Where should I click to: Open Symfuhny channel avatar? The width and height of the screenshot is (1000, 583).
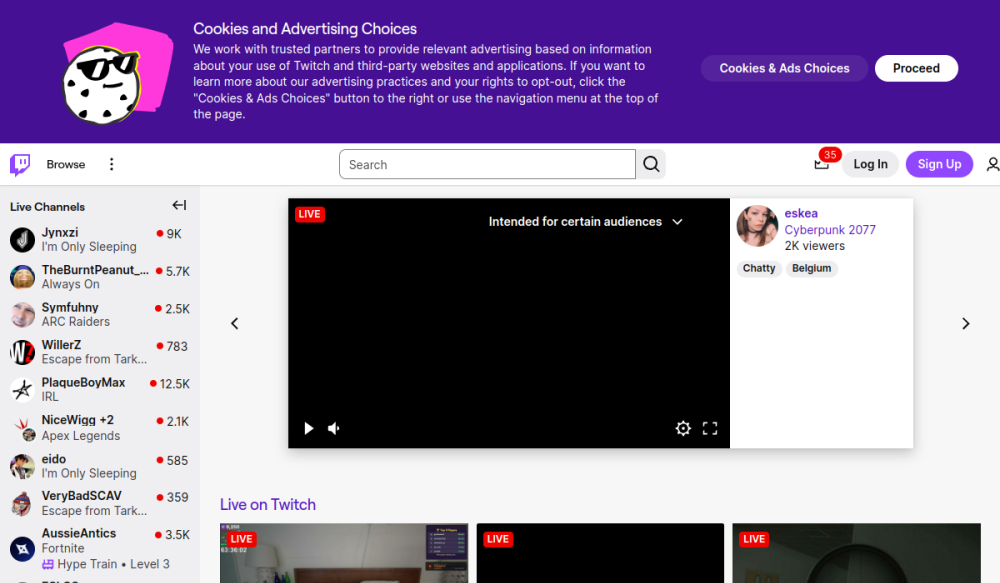(x=22, y=315)
